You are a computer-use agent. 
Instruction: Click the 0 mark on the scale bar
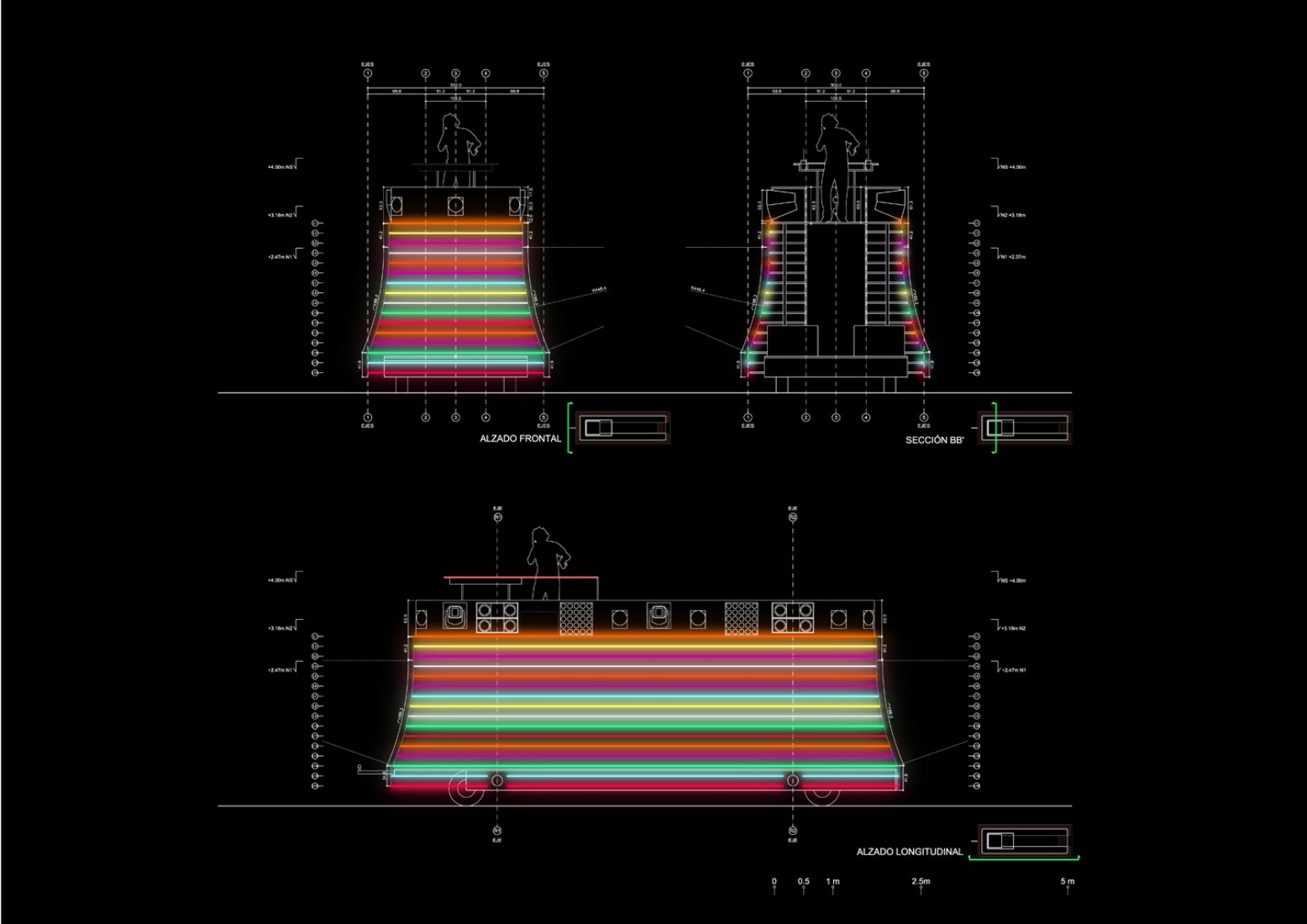(774, 882)
